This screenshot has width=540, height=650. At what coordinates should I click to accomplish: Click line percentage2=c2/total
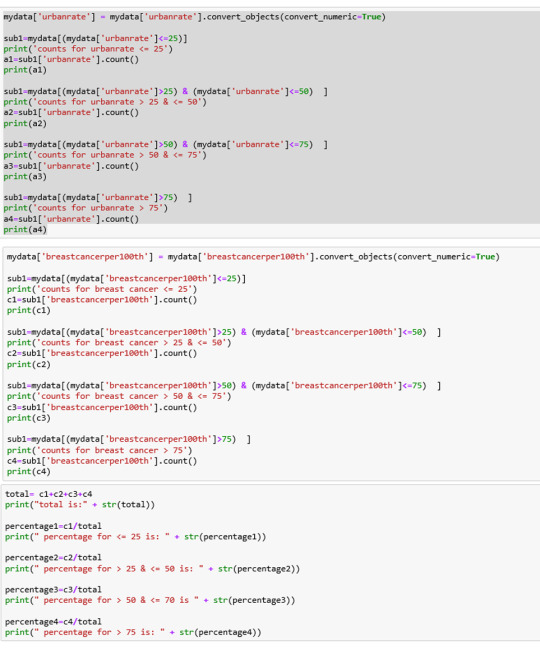point(53,558)
